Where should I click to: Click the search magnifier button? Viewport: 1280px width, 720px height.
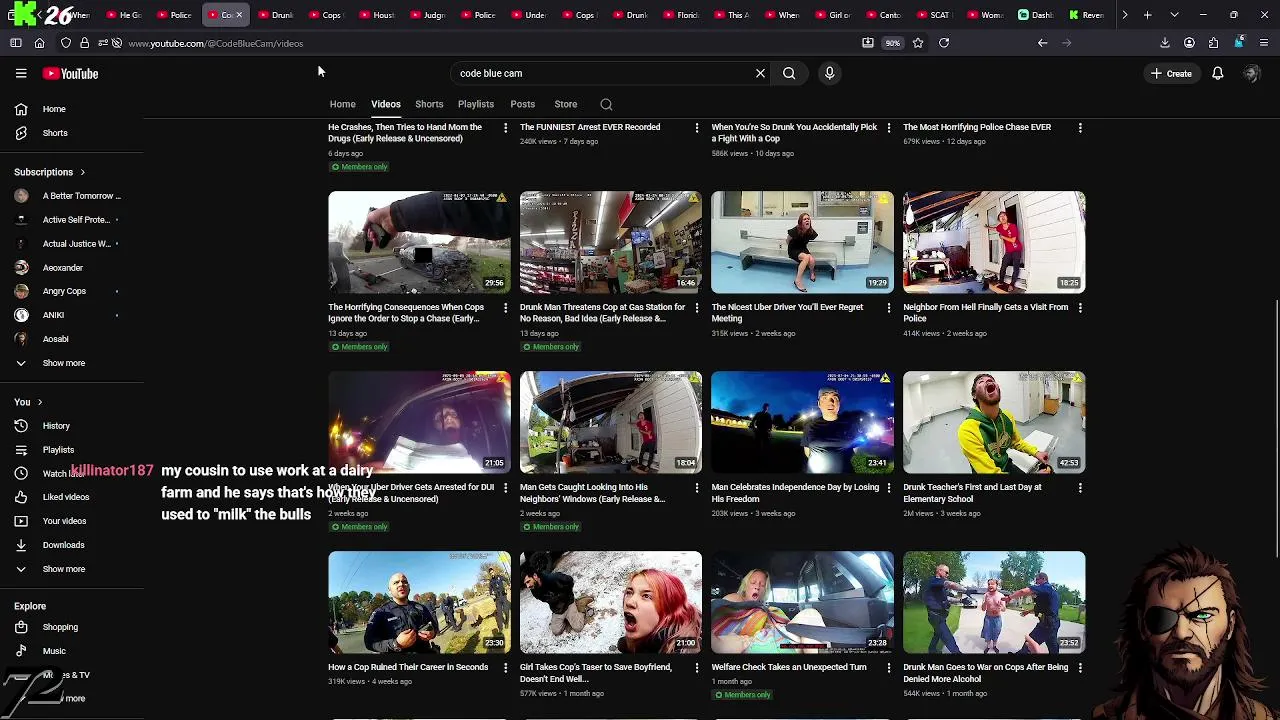coord(789,73)
